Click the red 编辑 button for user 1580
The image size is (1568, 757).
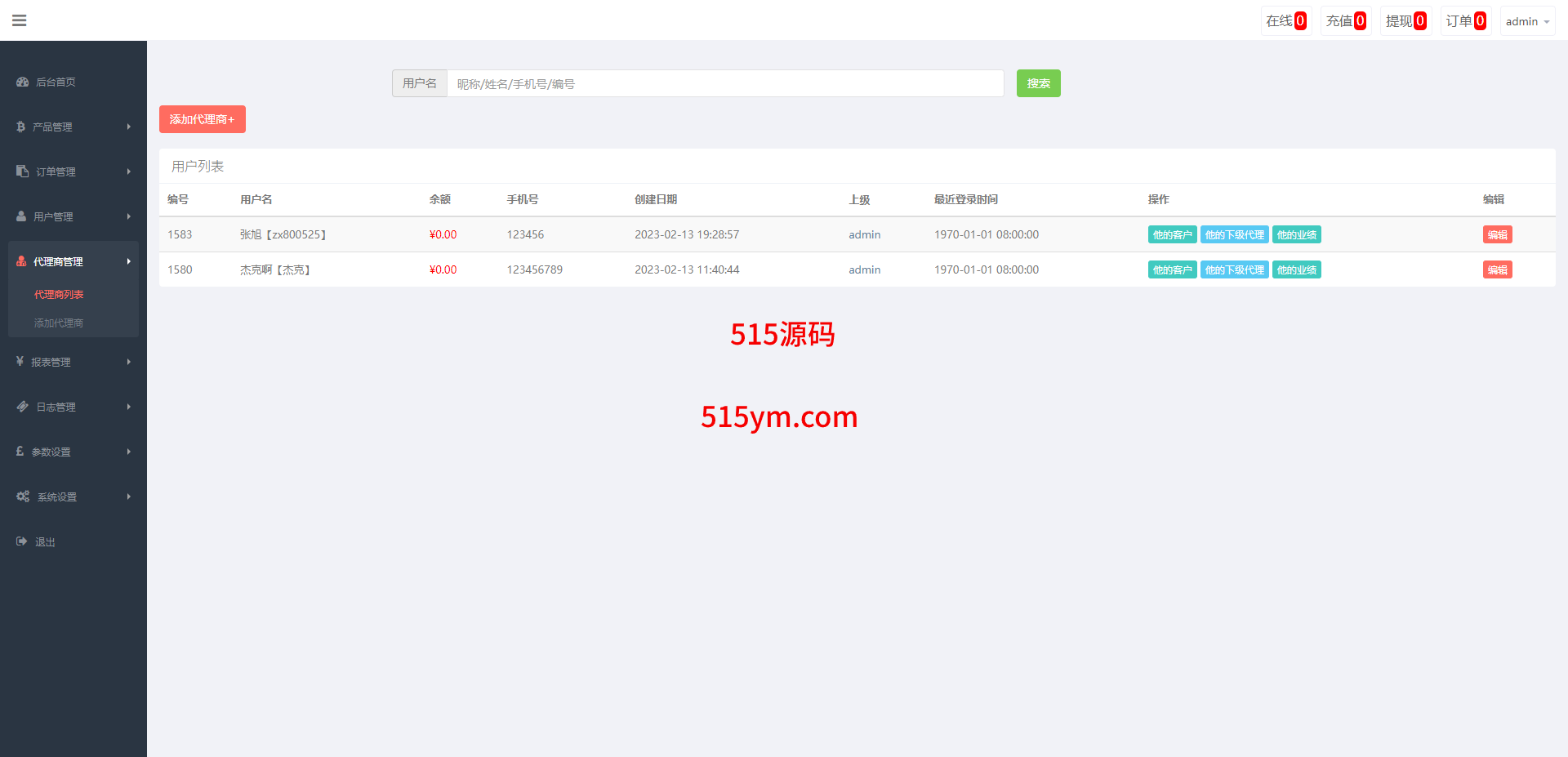pos(1497,270)
